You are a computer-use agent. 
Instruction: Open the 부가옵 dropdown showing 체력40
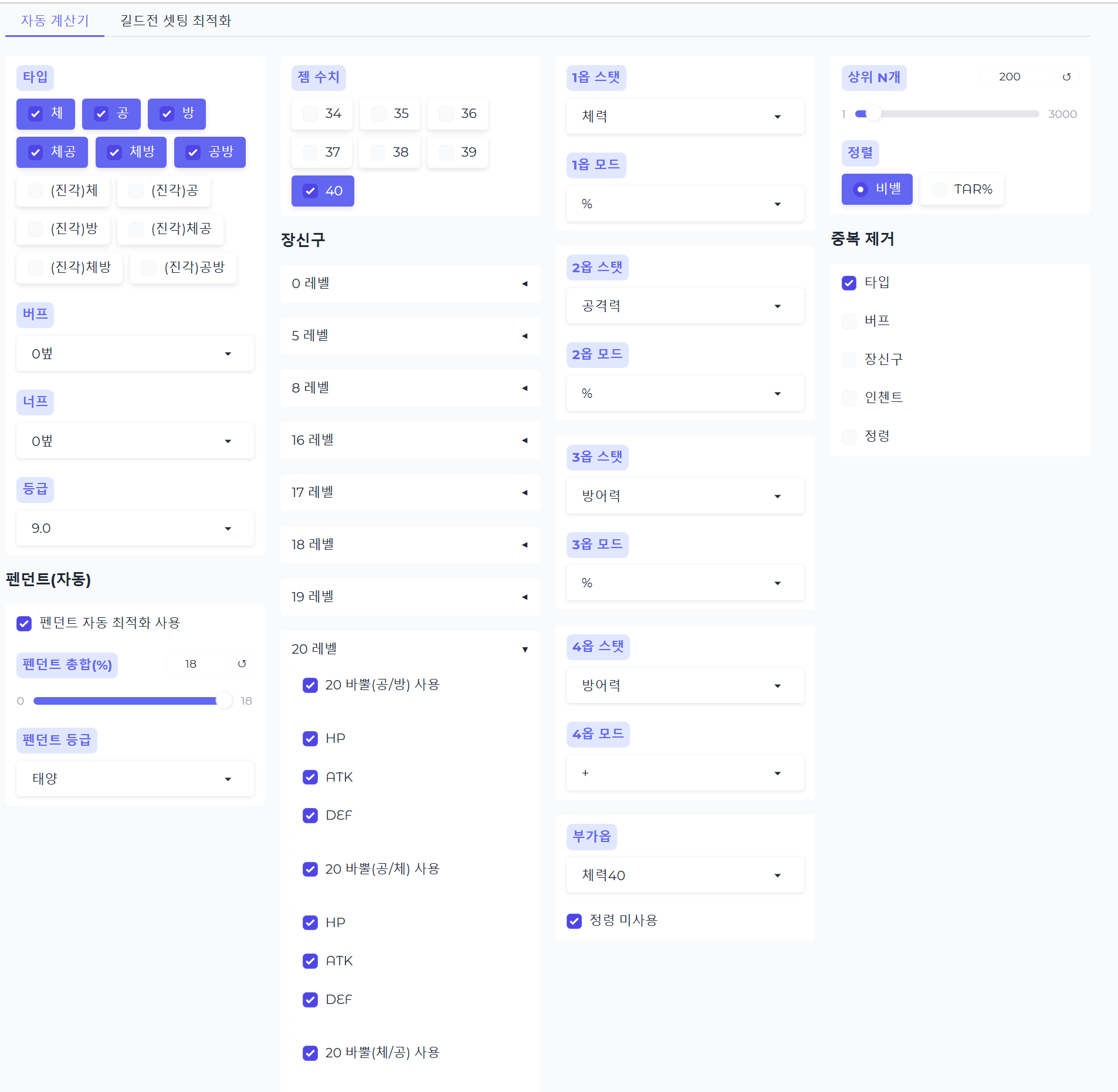click(685, 875)
